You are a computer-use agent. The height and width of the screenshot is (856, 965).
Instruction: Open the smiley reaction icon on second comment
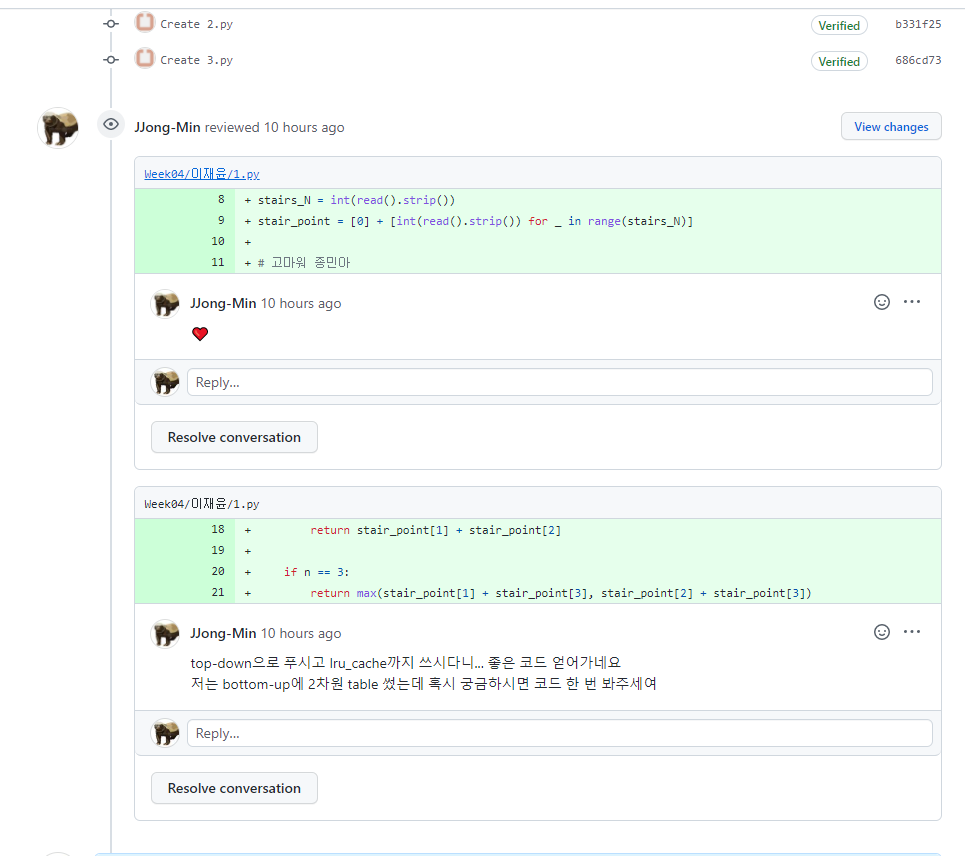[x=881, y=631]
